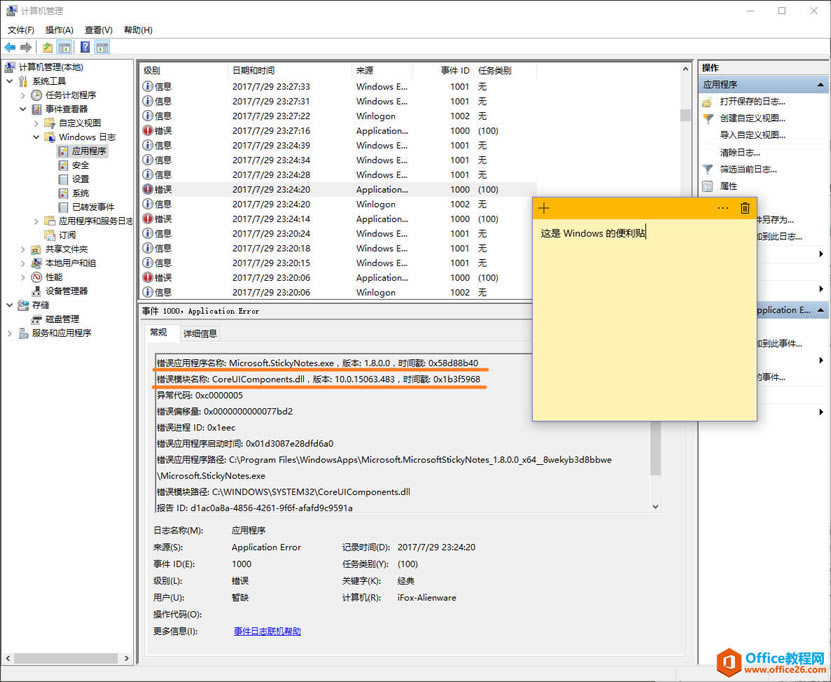Click the event list vertical scrollbar up arrow
831x682 pixels.
pos(685,71)
